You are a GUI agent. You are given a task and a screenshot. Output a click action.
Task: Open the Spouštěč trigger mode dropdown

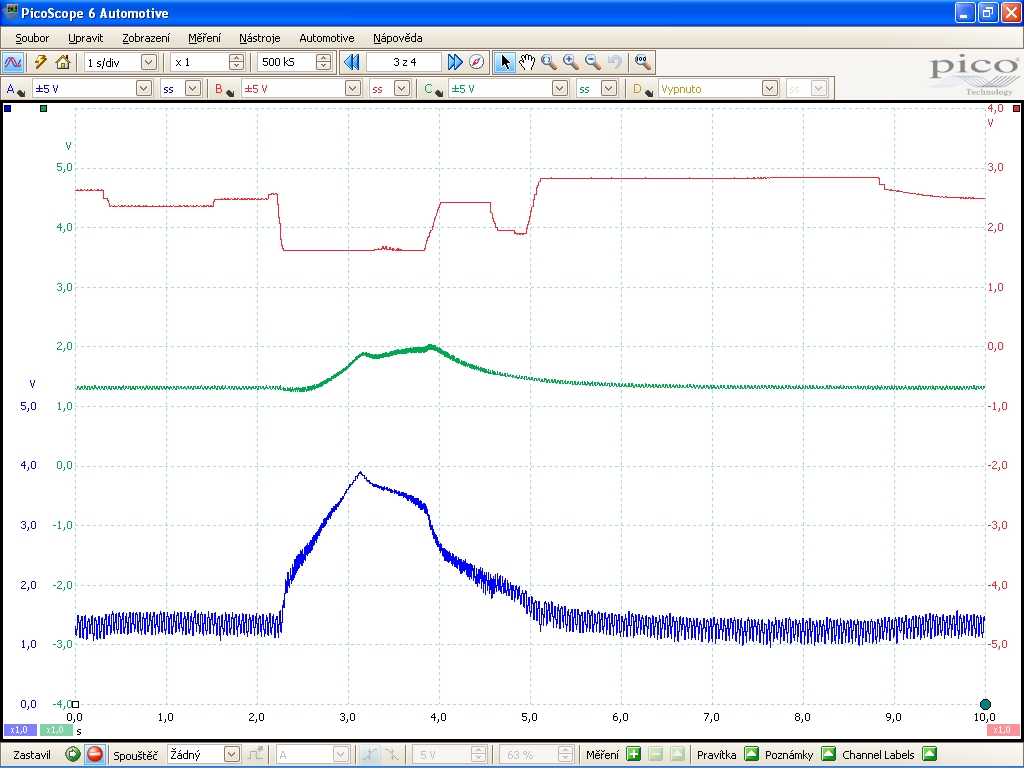[x=232, y=754]
